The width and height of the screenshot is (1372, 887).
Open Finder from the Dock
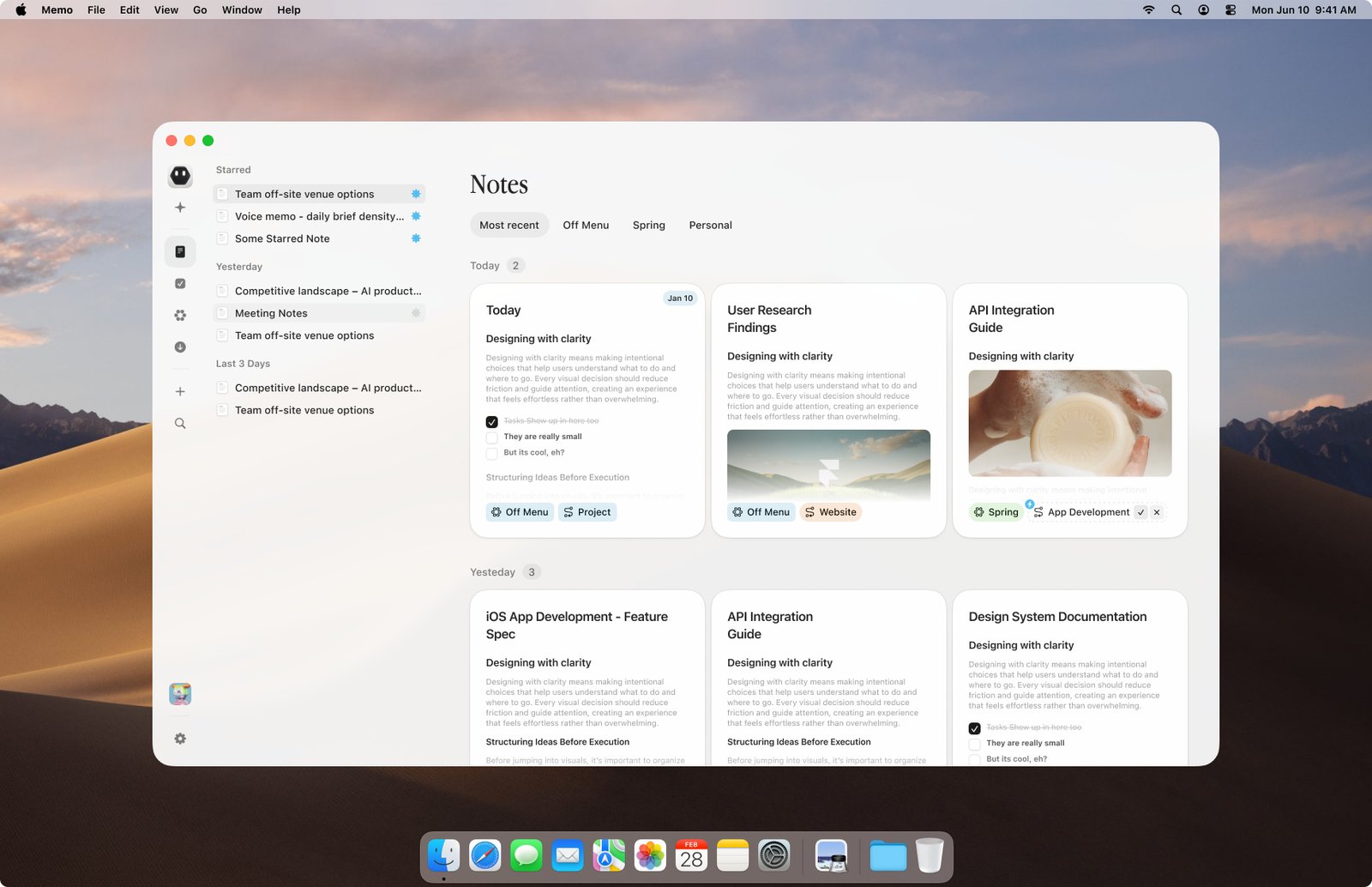[444, 855]
